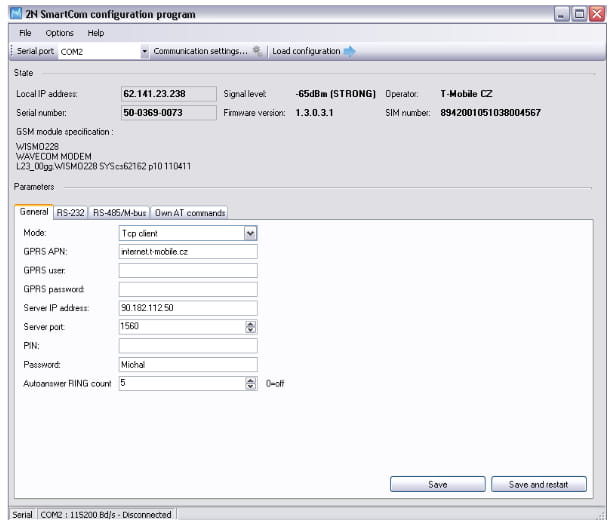Click the GPRS APN input field

pos(188,252)
